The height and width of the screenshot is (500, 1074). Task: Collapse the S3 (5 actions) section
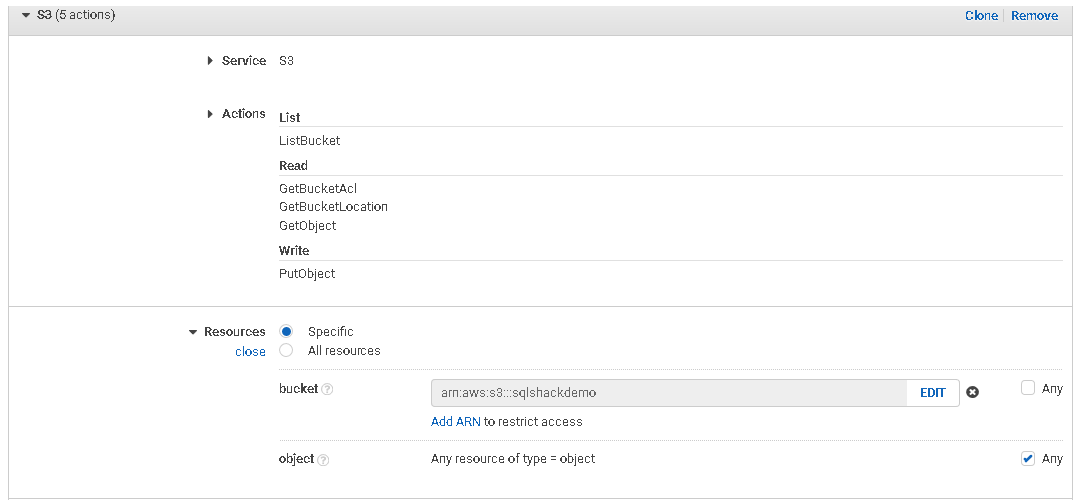(26, 15)
